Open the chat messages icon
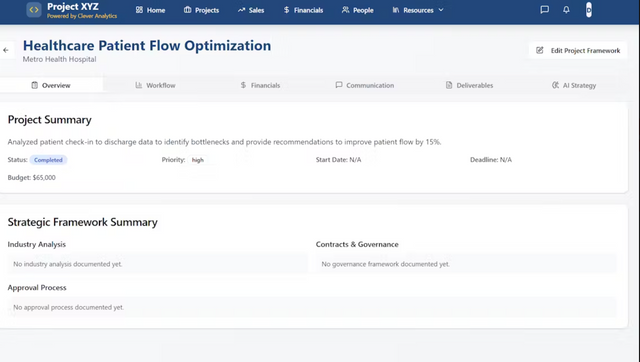 tap(544, 10)
